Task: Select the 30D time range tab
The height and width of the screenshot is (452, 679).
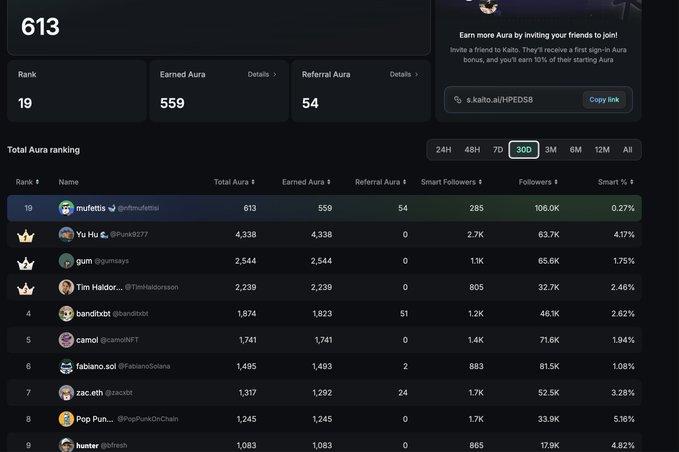Action: (524, 150)
